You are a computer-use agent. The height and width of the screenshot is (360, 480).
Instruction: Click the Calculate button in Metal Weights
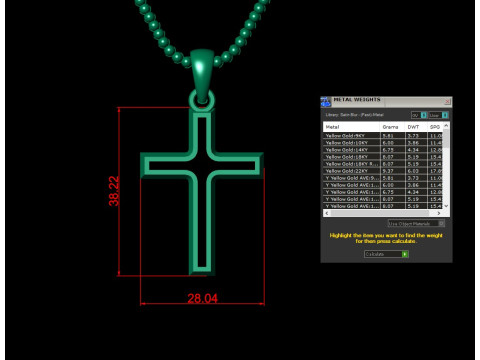point(386,254)
